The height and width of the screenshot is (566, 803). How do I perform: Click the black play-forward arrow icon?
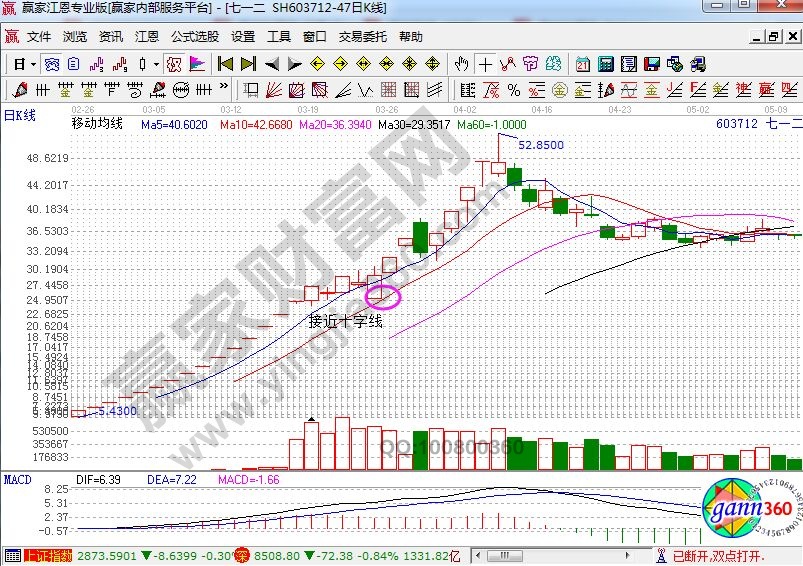click(295, 64)
